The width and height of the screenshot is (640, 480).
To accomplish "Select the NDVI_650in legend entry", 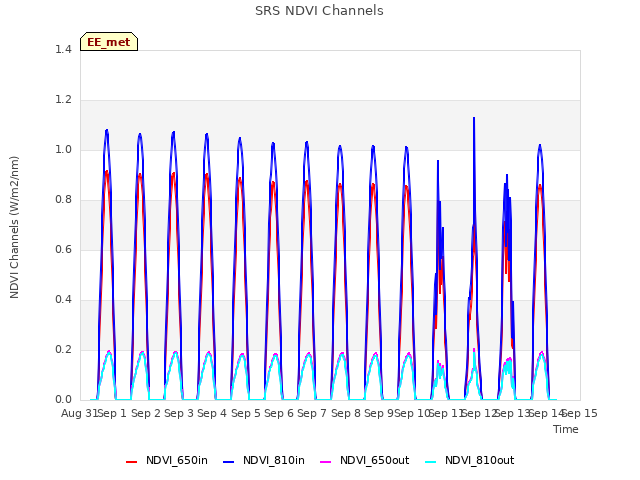I will (x=167, y=460).
